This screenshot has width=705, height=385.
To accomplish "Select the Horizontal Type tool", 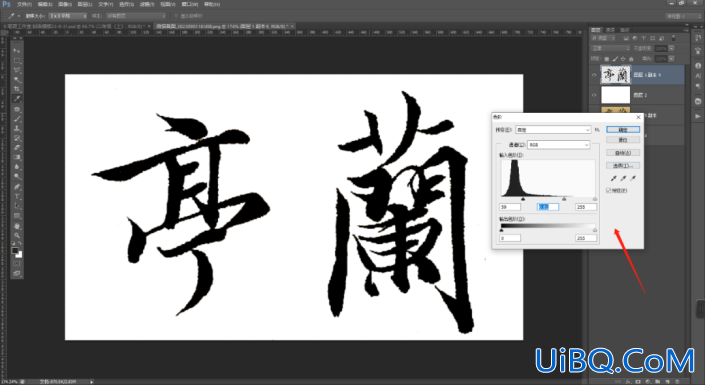I will 17,197.
